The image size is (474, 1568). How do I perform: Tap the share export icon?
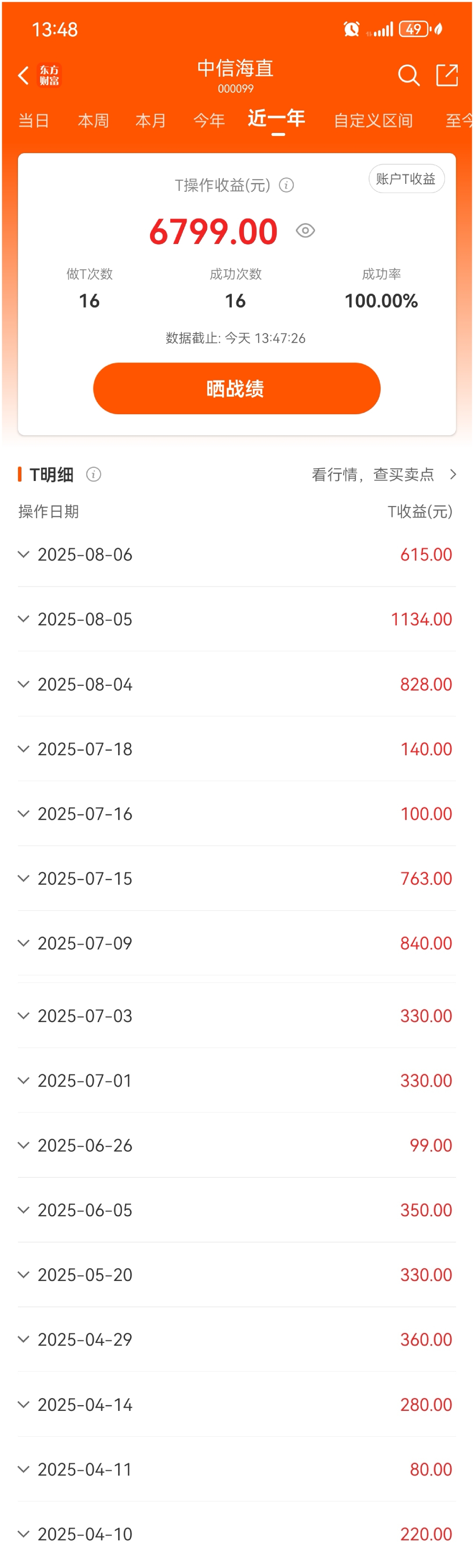447,75
